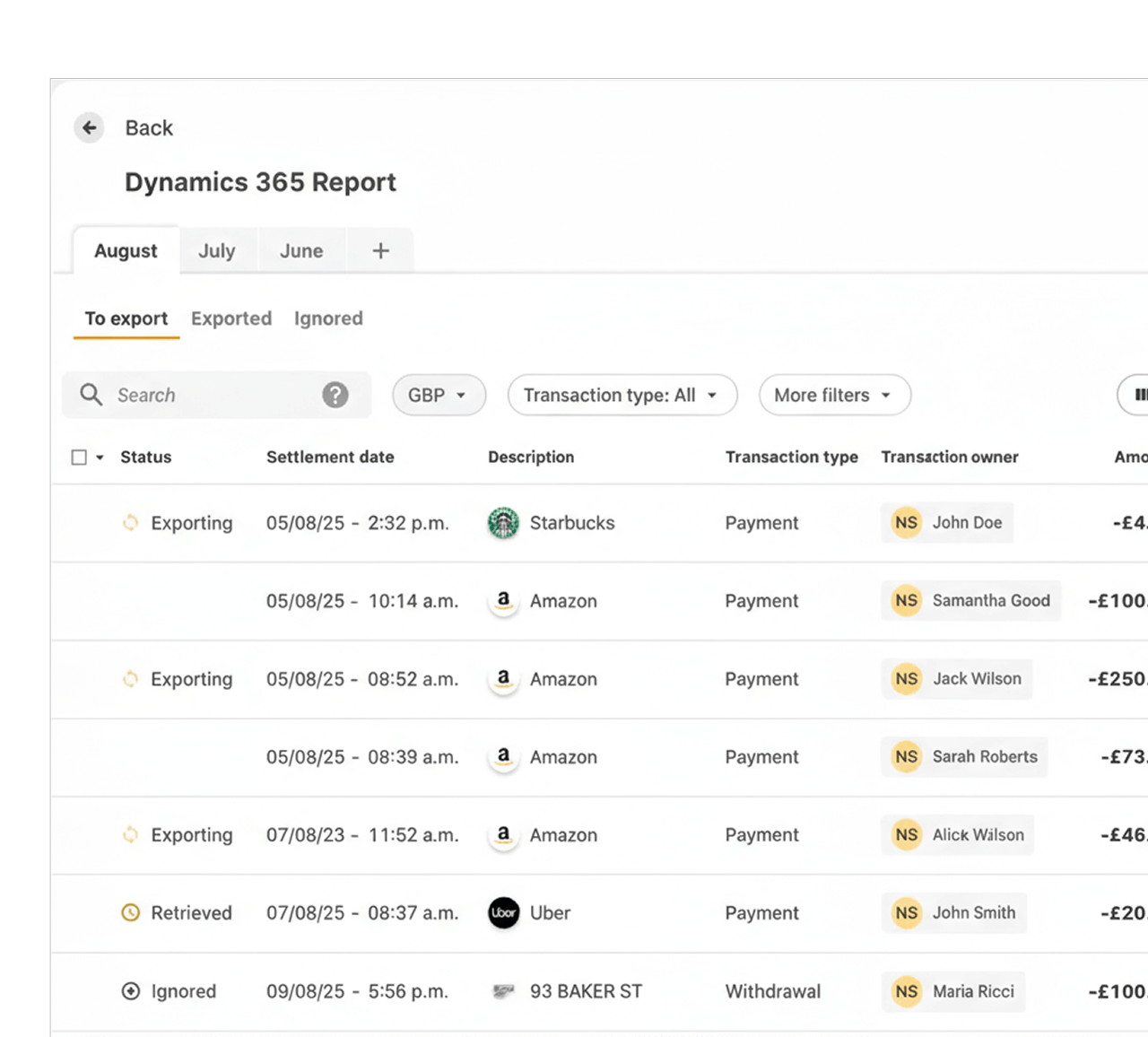Click the John Doe owner badge
This screenshot has height=1037, width=1148.
coord(947,523)
